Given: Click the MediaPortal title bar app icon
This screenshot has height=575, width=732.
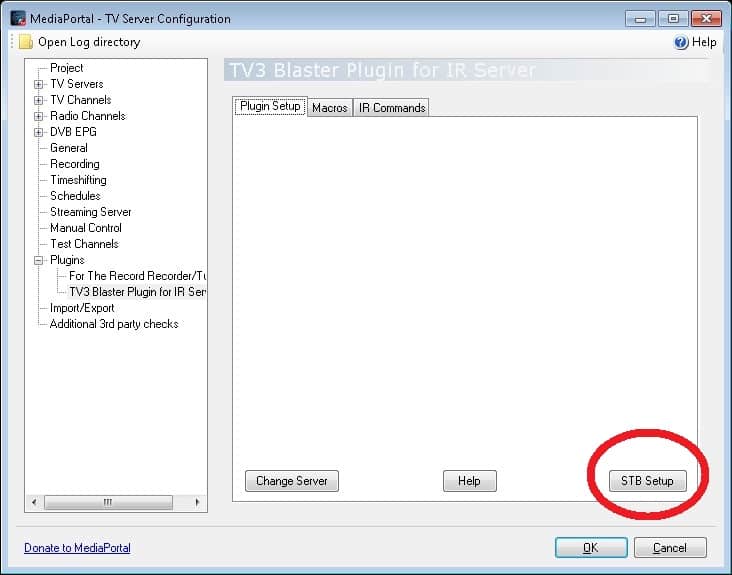Looking at the screenshot, I should pyautogui.click(x=18, y=18).
